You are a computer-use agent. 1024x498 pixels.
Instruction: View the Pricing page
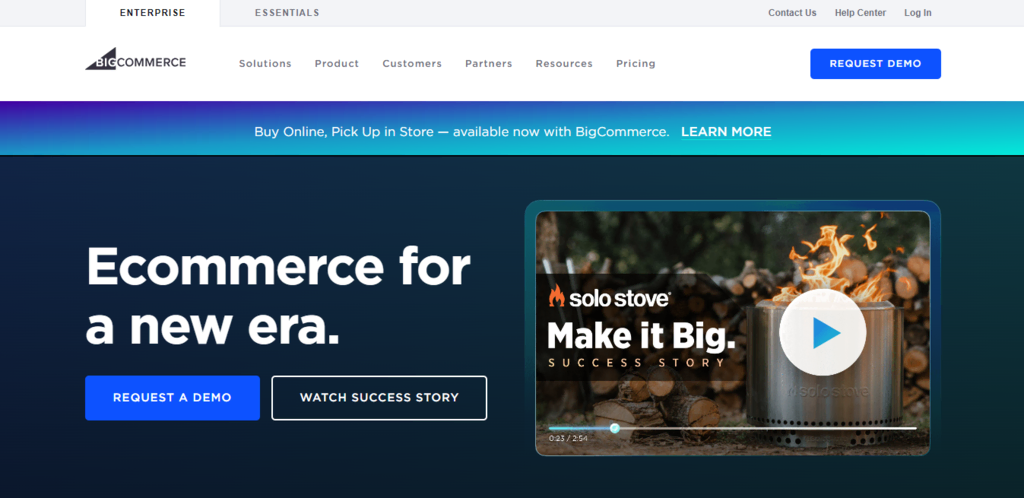635,63
